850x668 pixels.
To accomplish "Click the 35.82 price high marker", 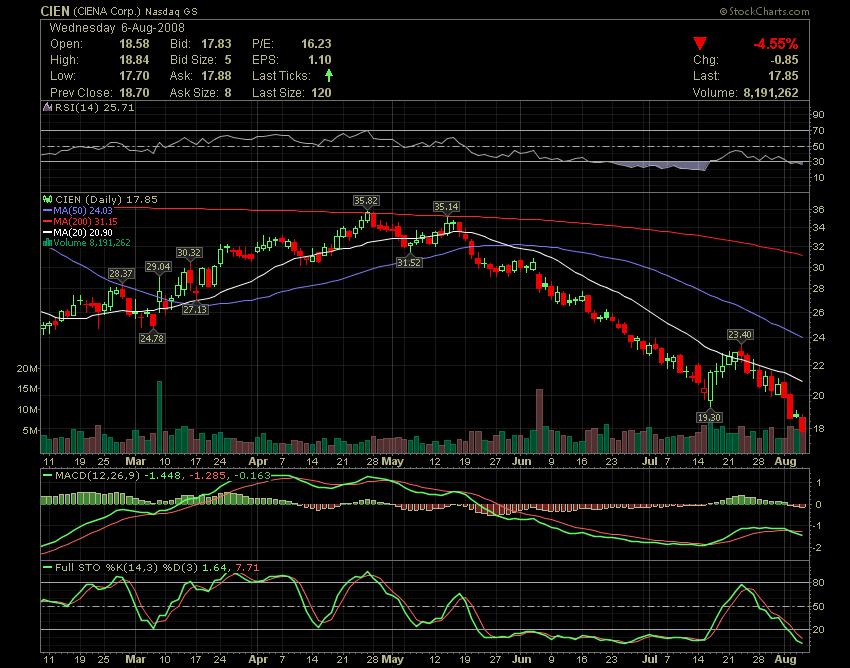I will point(365,201).
